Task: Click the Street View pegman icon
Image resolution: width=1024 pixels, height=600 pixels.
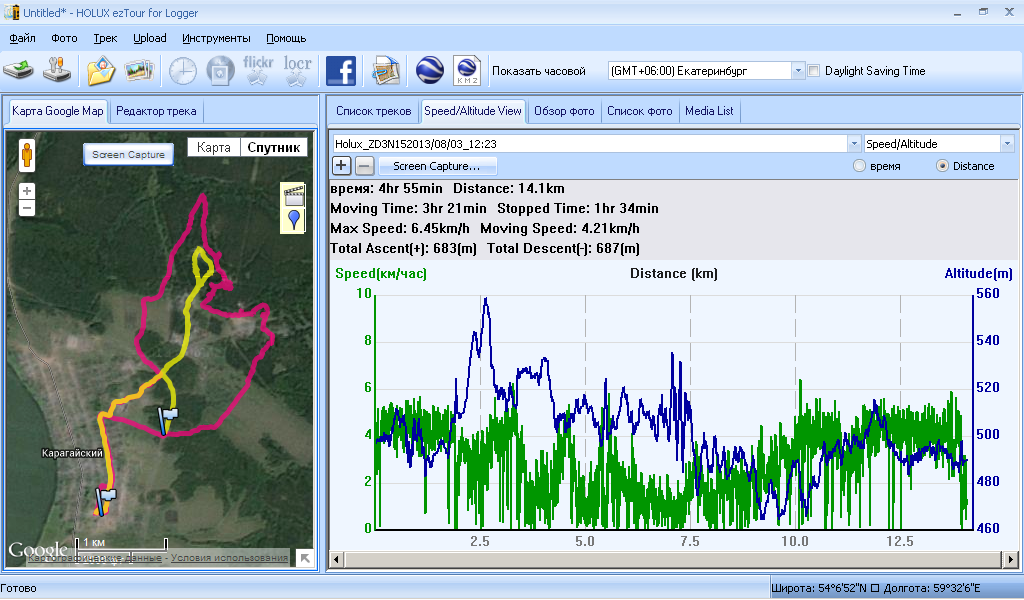Action: coord(27,155)
